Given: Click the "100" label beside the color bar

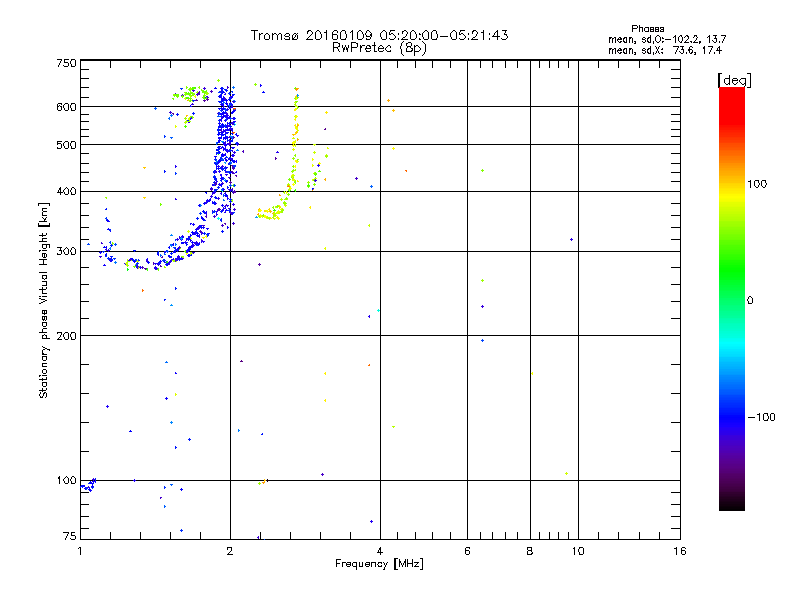Looking at the screenshot, I should coord(757,184).
